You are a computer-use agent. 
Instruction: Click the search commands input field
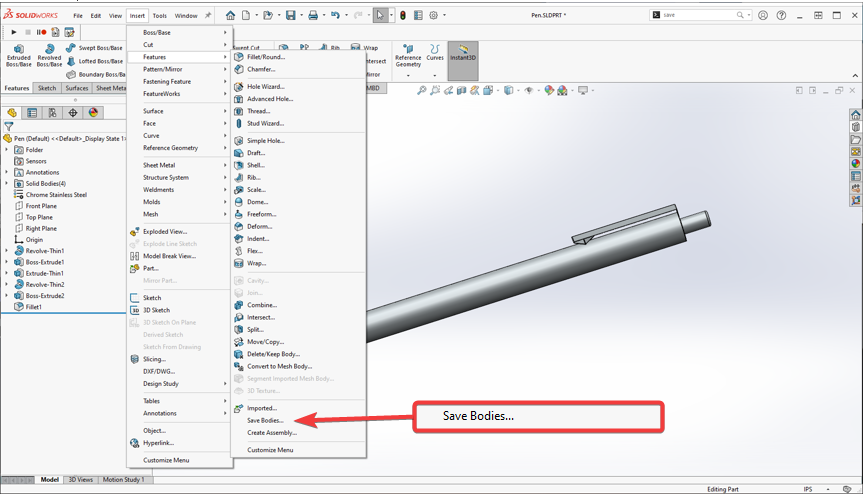[698, 15]
